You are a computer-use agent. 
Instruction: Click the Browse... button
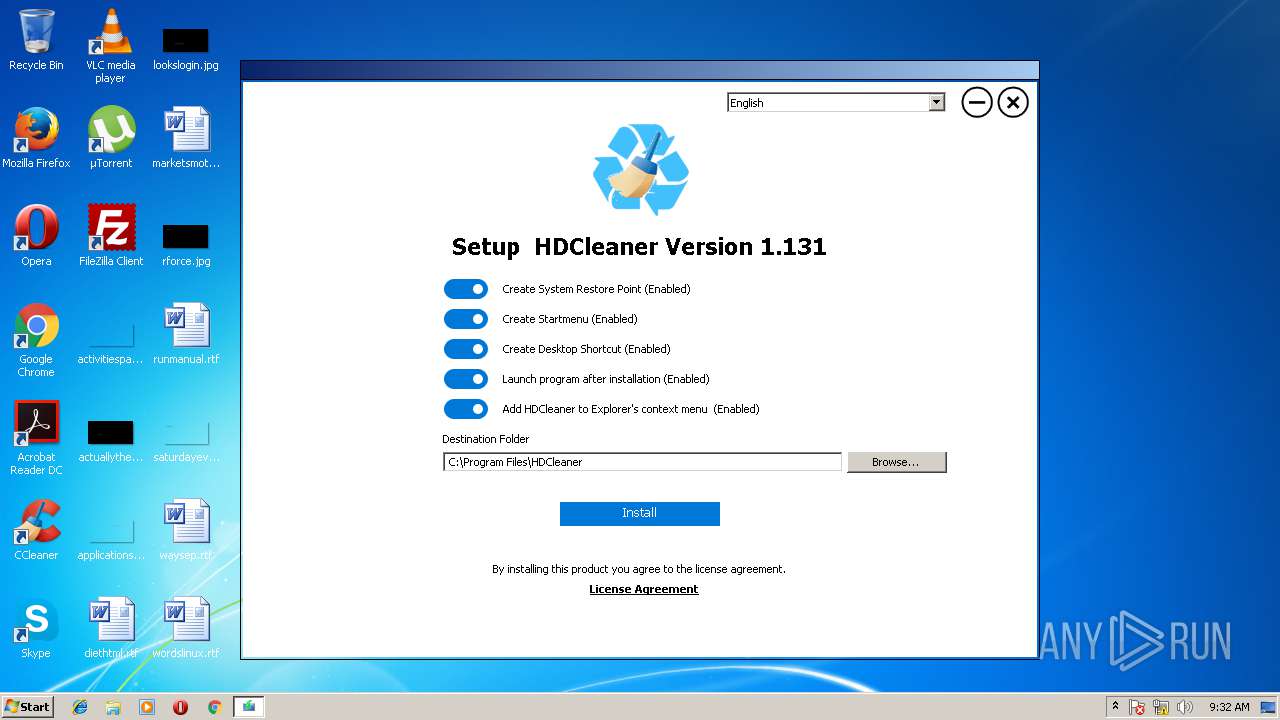(896, 462)
